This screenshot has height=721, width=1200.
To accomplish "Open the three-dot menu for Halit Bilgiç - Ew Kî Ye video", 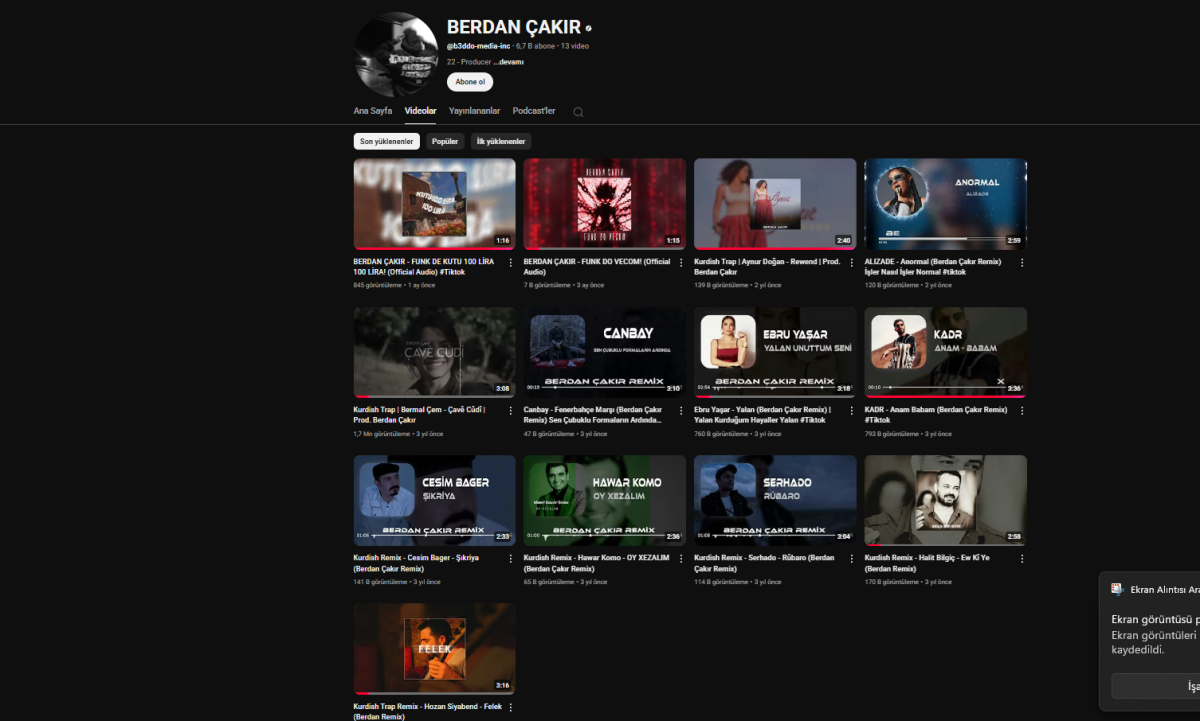I will point(1022,558).
